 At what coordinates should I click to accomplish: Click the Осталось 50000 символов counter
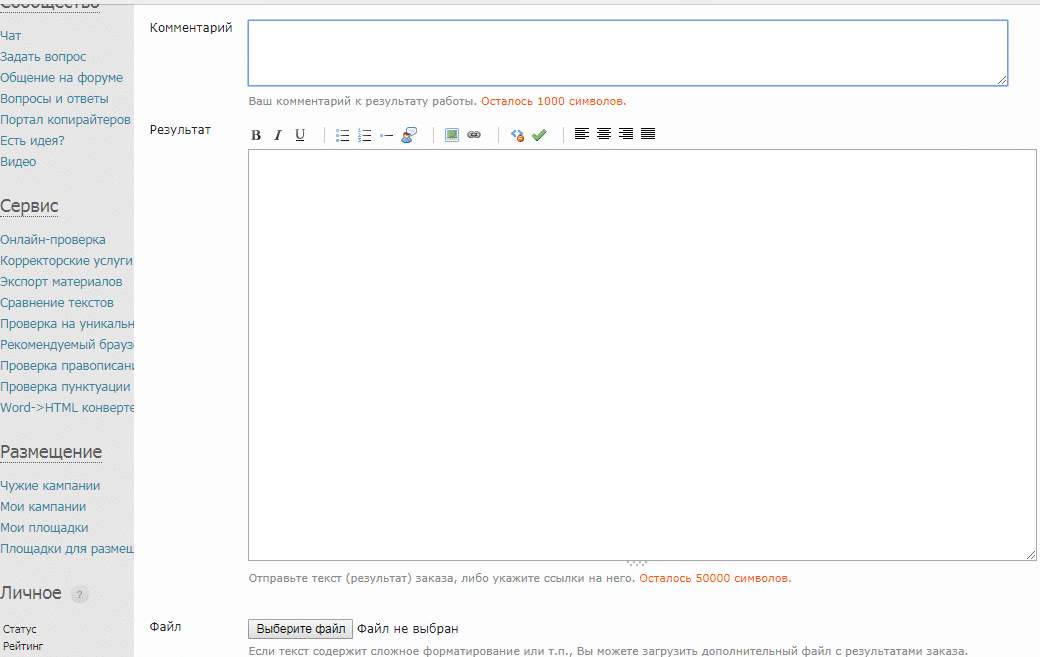coord(715,578)
